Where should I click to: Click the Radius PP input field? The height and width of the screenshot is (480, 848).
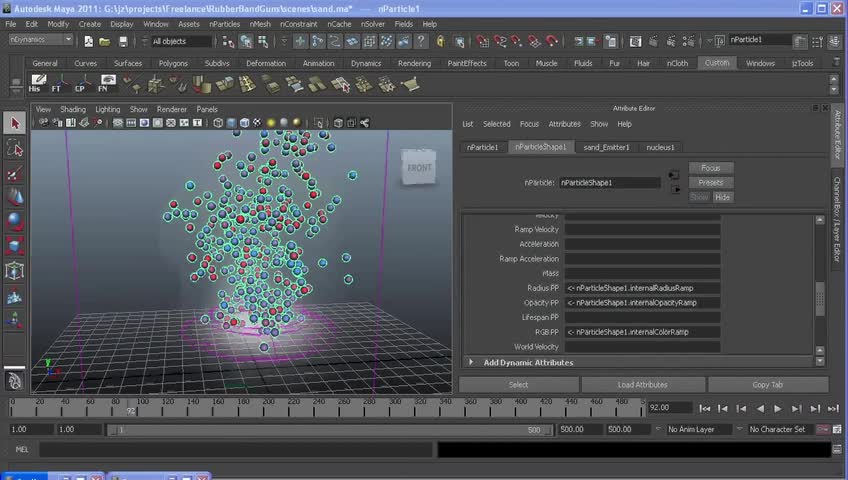[642, 288]
